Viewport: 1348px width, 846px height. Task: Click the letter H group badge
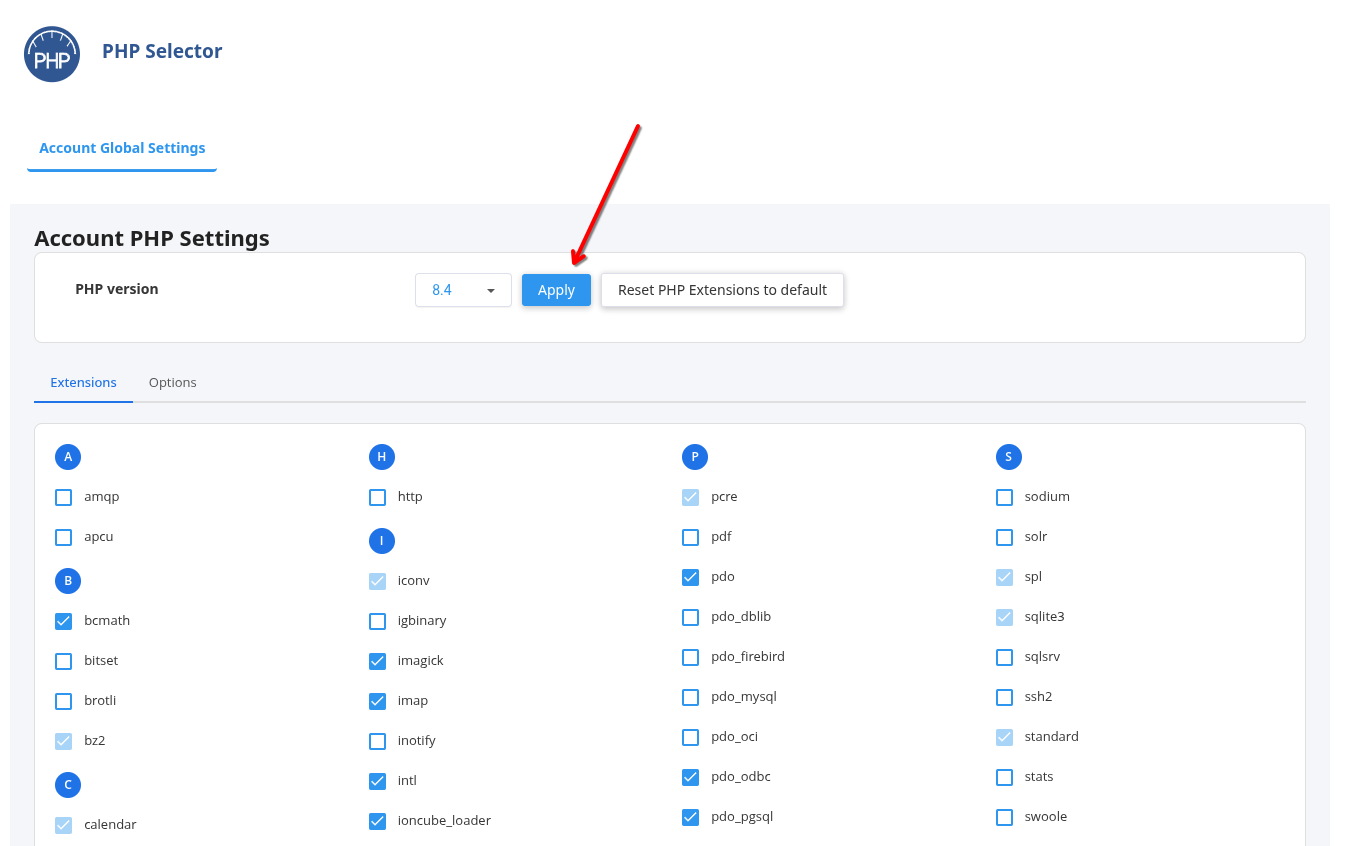pos(382,457)
